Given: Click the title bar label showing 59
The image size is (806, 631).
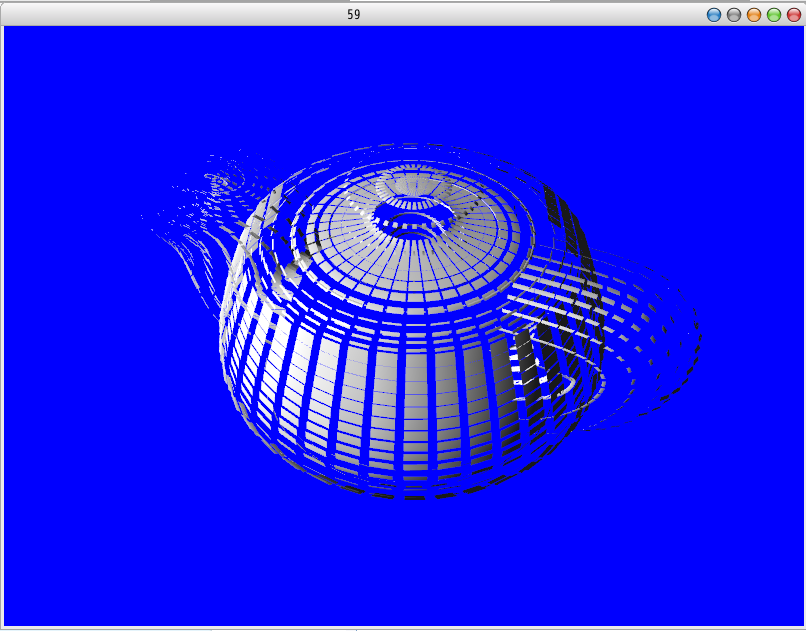Looking at the screenshot, I should point(354,14).
